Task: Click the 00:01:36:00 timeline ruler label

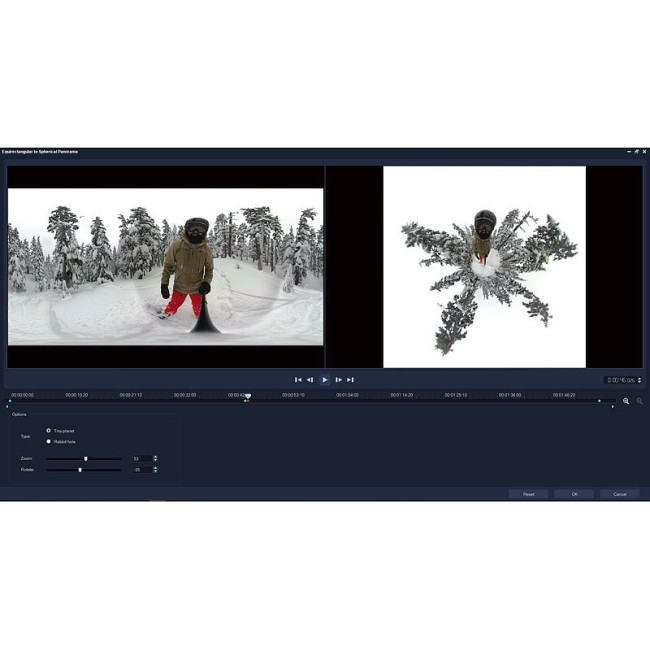Action: pyautogui.click(x=510, y=395)
